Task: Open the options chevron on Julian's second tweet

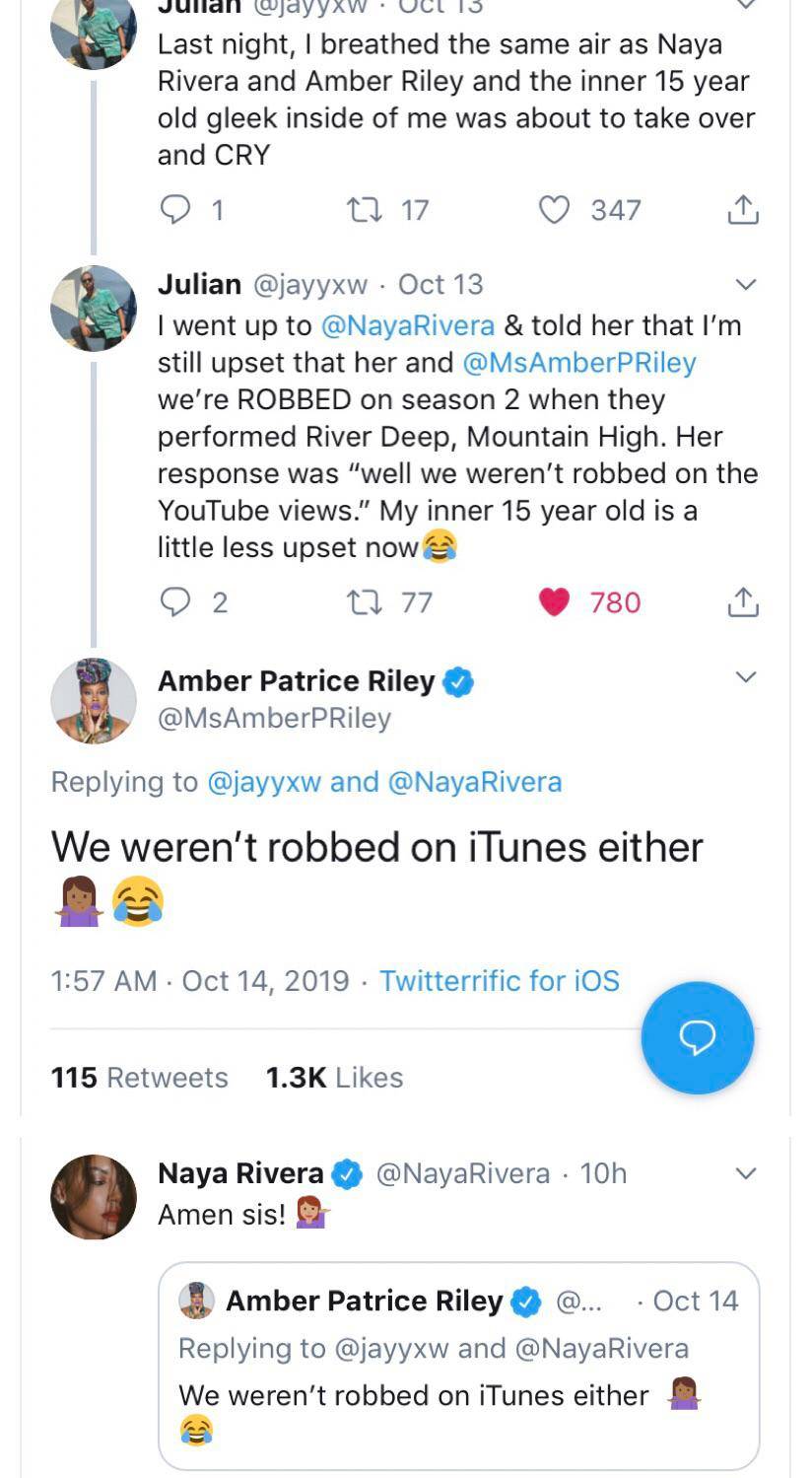Action: [744, 284]
